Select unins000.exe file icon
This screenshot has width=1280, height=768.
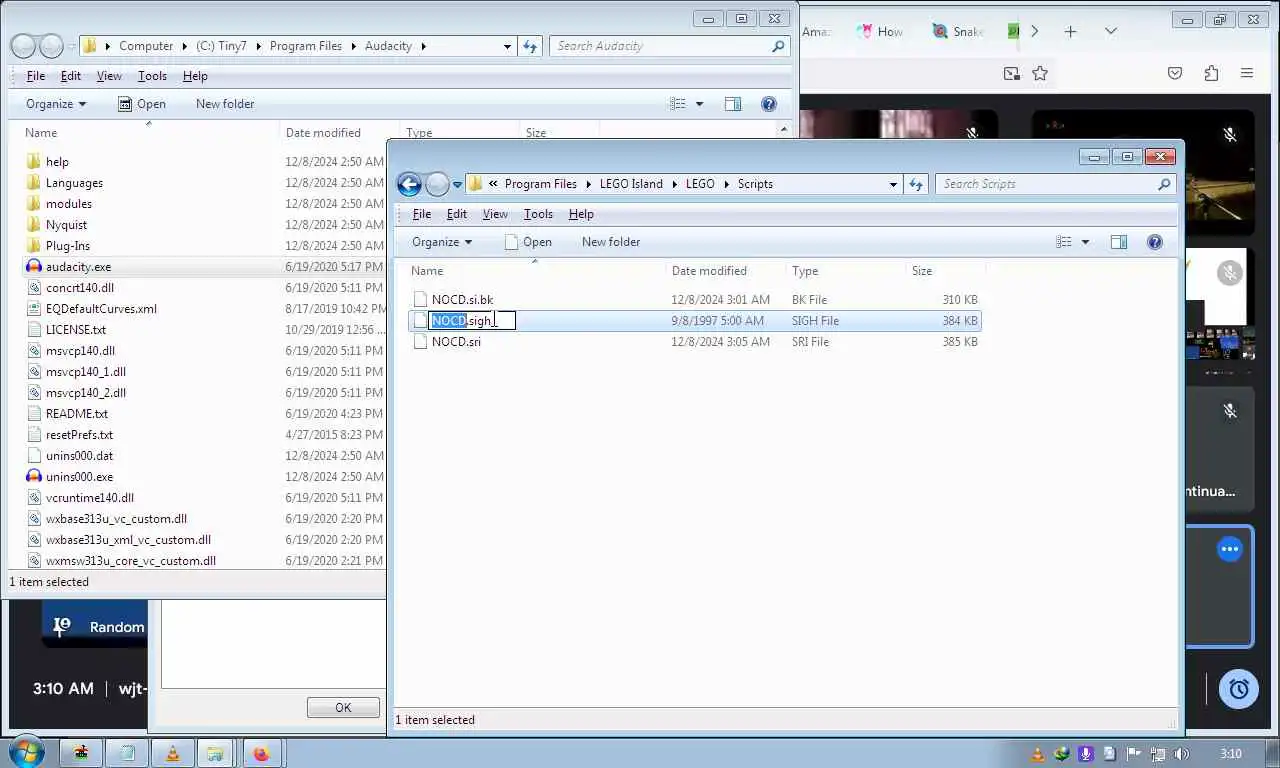point(34,477)
